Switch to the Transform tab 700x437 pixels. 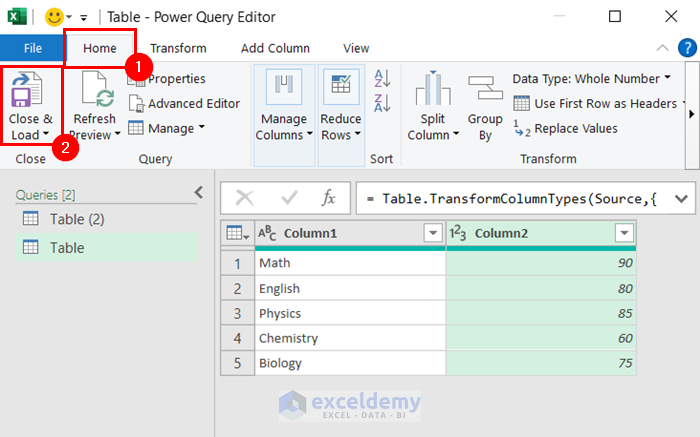click(x=178, y=48)
